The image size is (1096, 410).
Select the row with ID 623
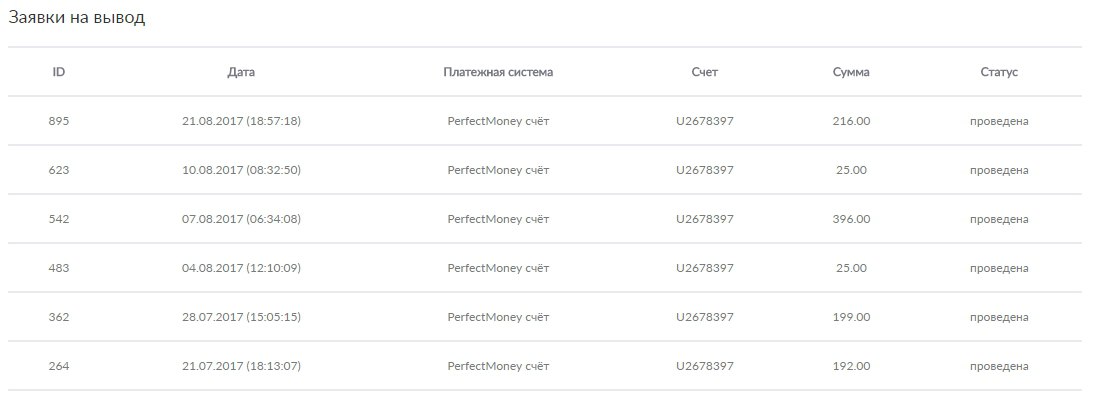58,170
